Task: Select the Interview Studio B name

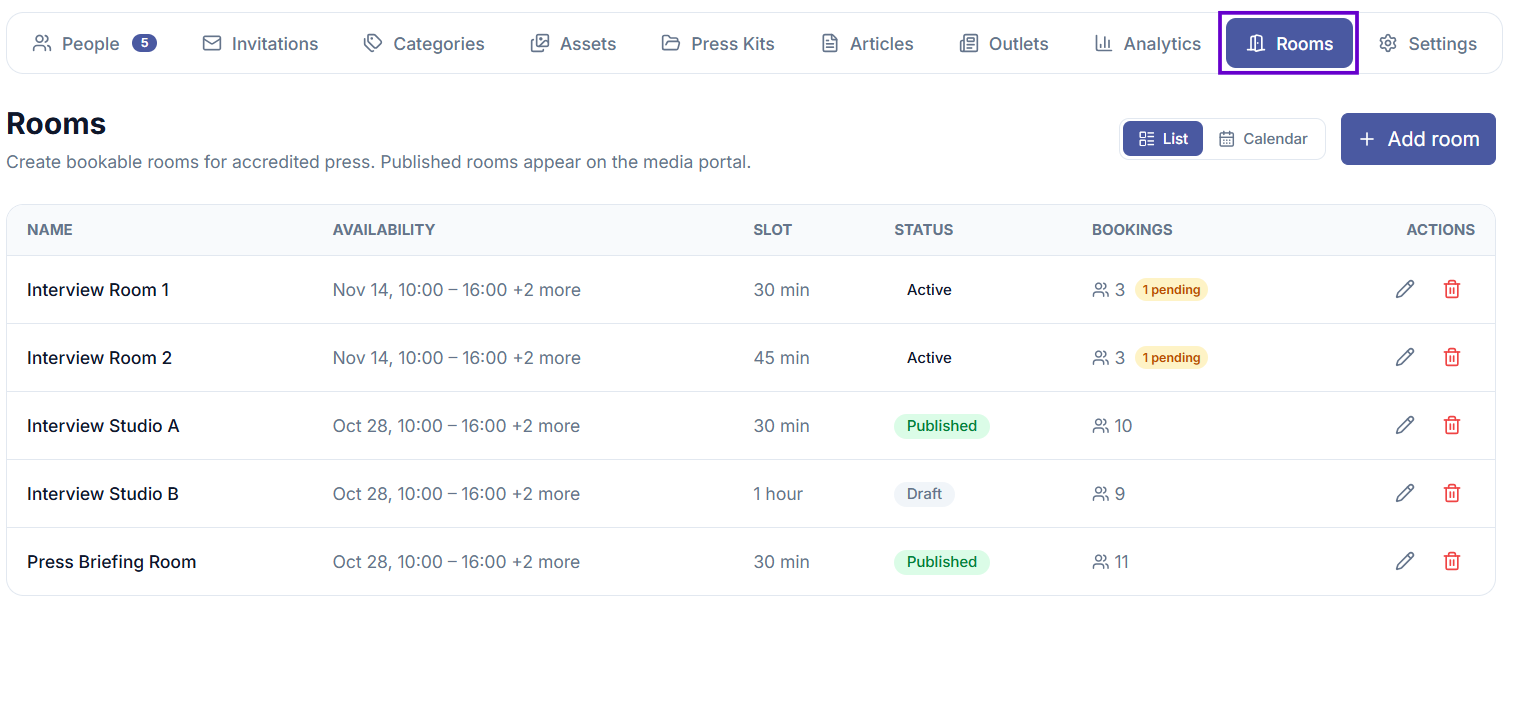Action: (x=103, y=494)
